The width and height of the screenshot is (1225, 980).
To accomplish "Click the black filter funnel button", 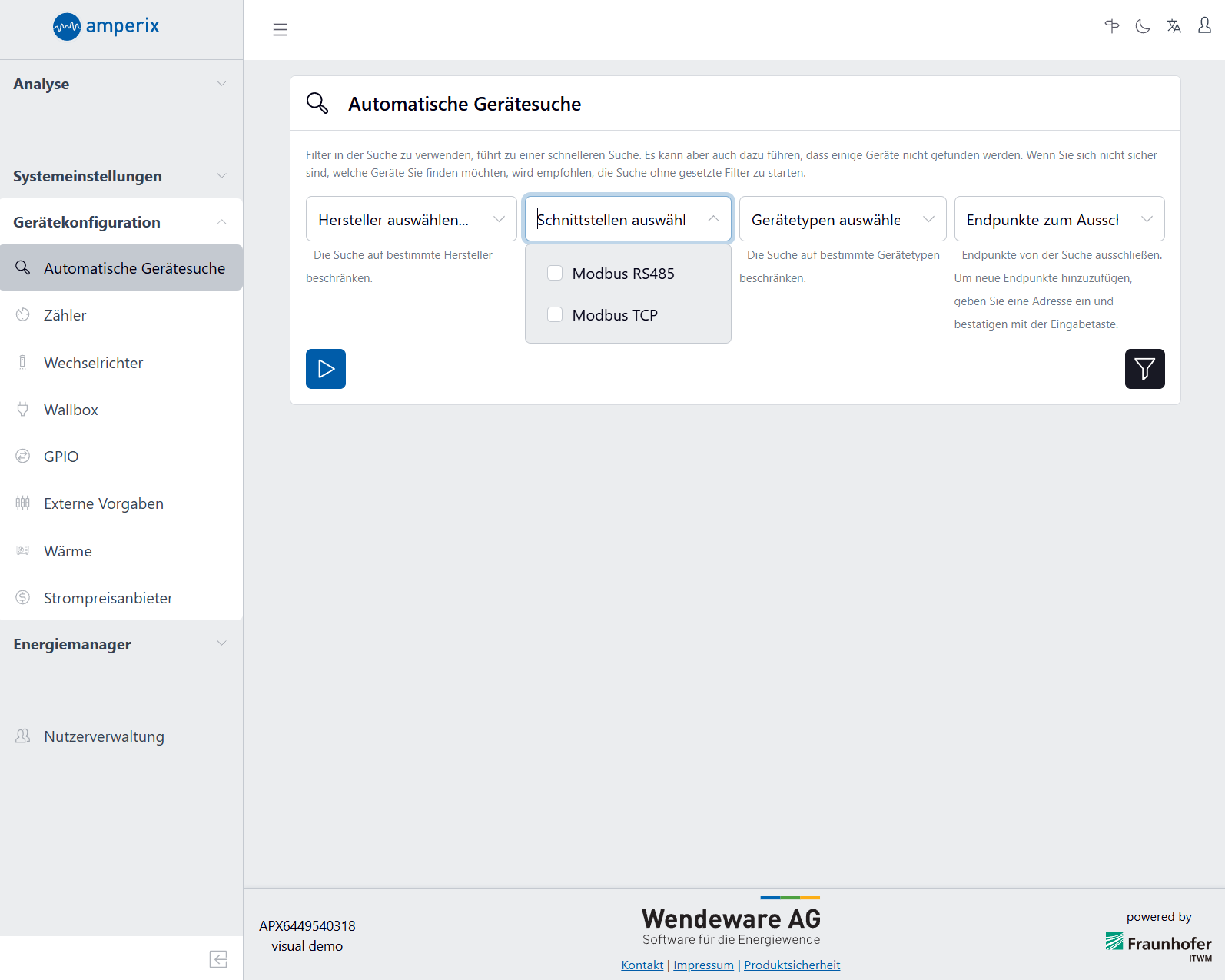I will point(1144,369).
